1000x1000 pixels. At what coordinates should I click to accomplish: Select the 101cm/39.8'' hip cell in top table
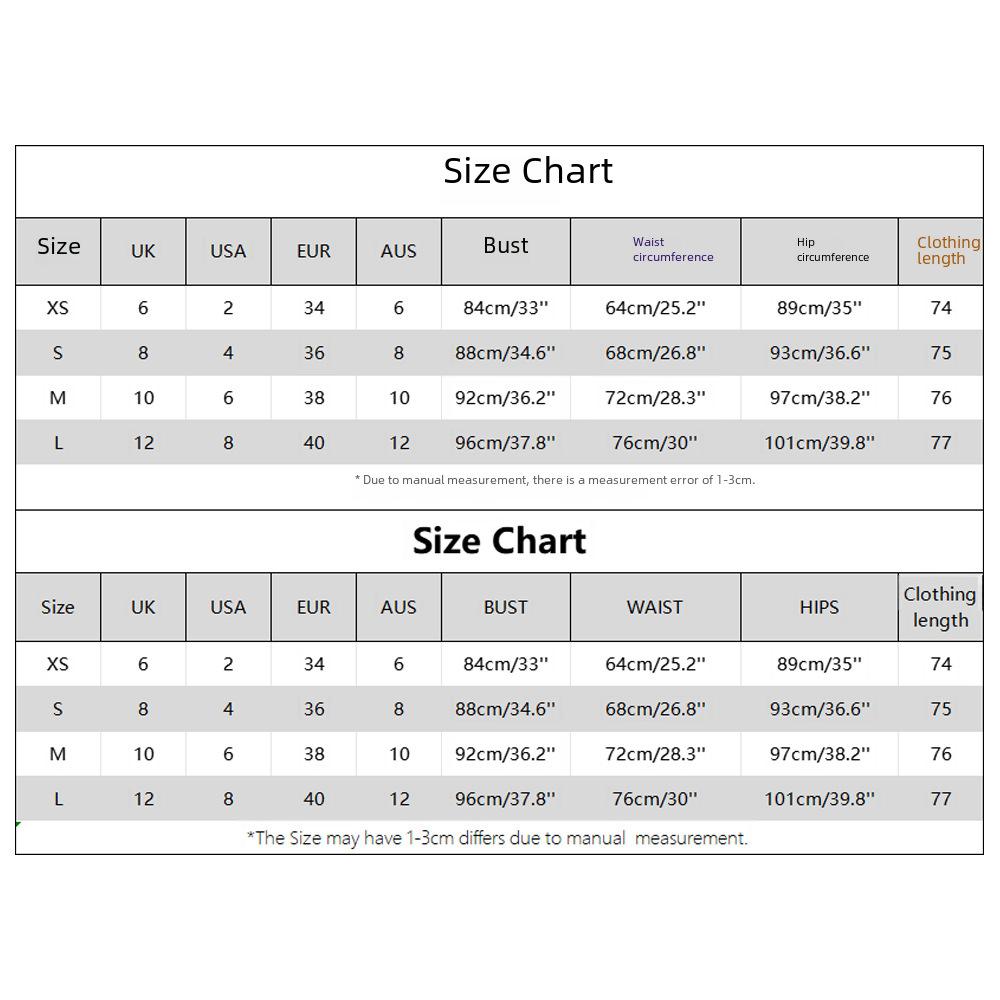pos(820,443)
